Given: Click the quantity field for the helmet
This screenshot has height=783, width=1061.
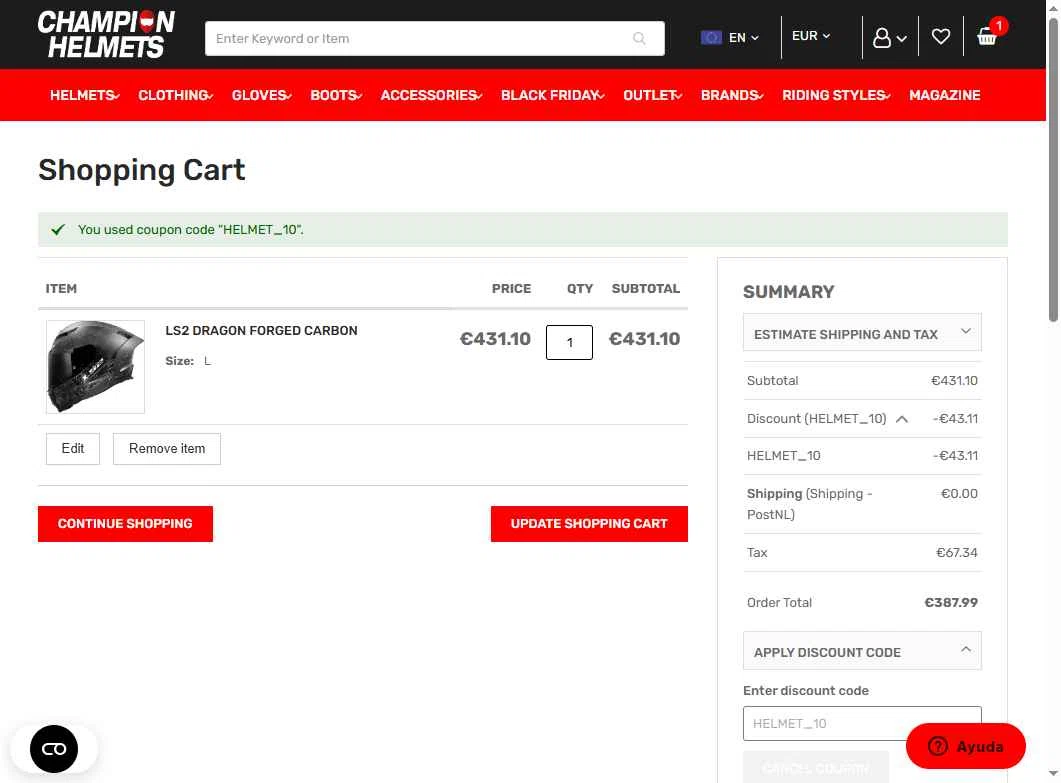Looking at the screenshot, I should click(569, 342).
